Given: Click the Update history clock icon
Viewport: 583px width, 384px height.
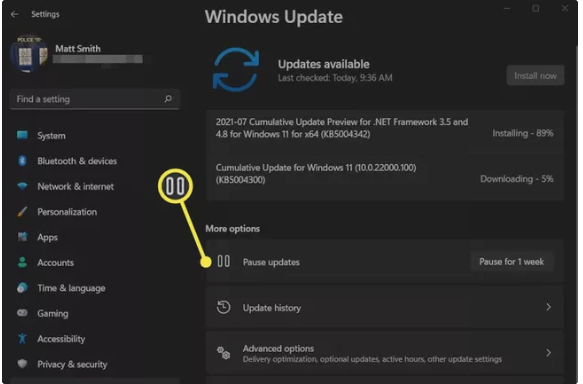Looking at the screenshot, I should [x=223, y=307].
